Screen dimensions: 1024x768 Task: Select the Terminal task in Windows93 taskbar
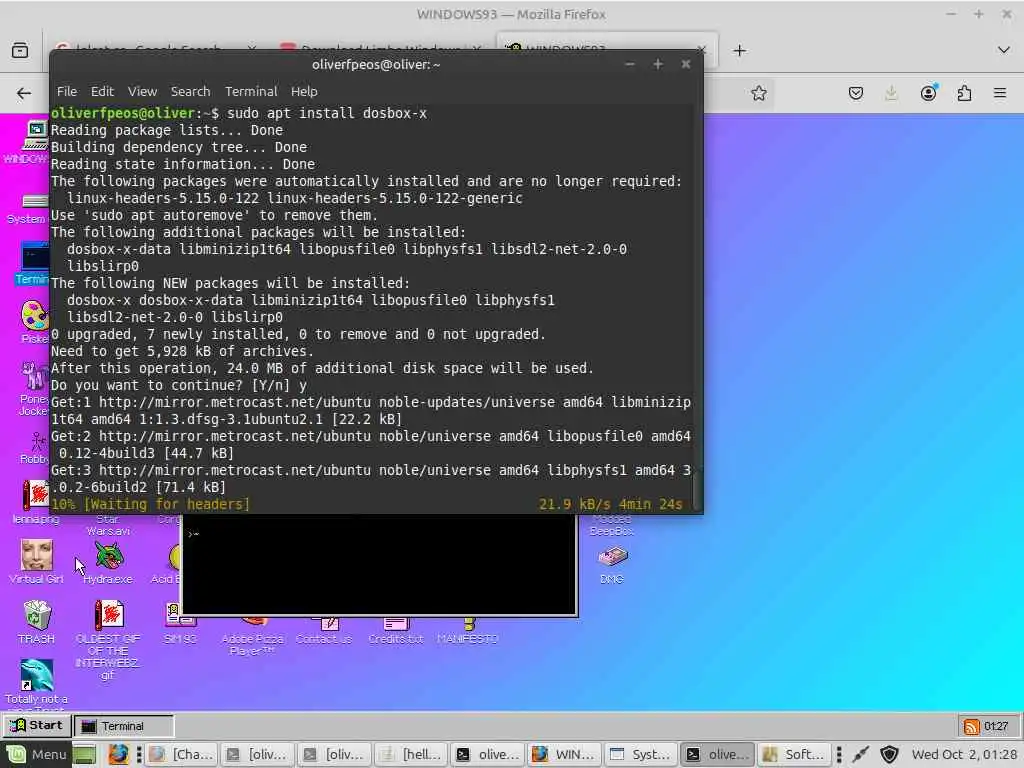click(123, 726)
